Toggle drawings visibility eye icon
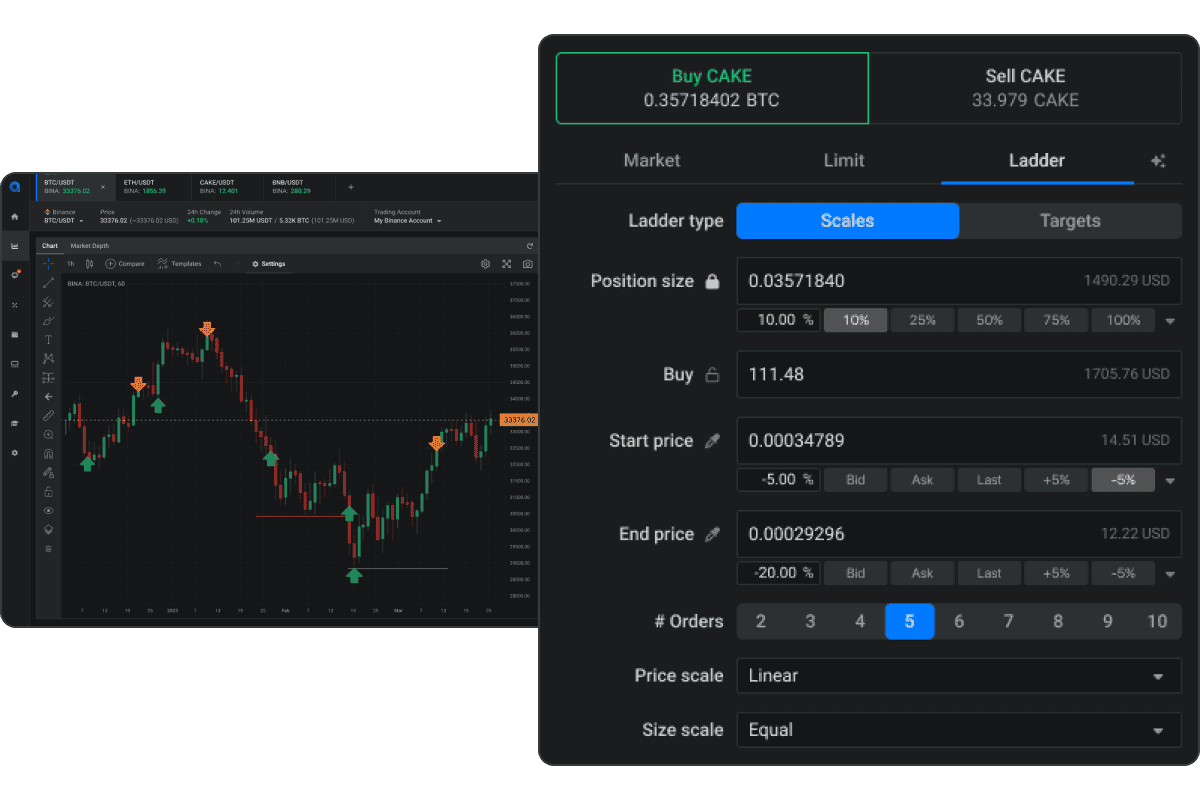Image resolution: width=1200 pixels, height=800 pixels. tap(48, 510)
